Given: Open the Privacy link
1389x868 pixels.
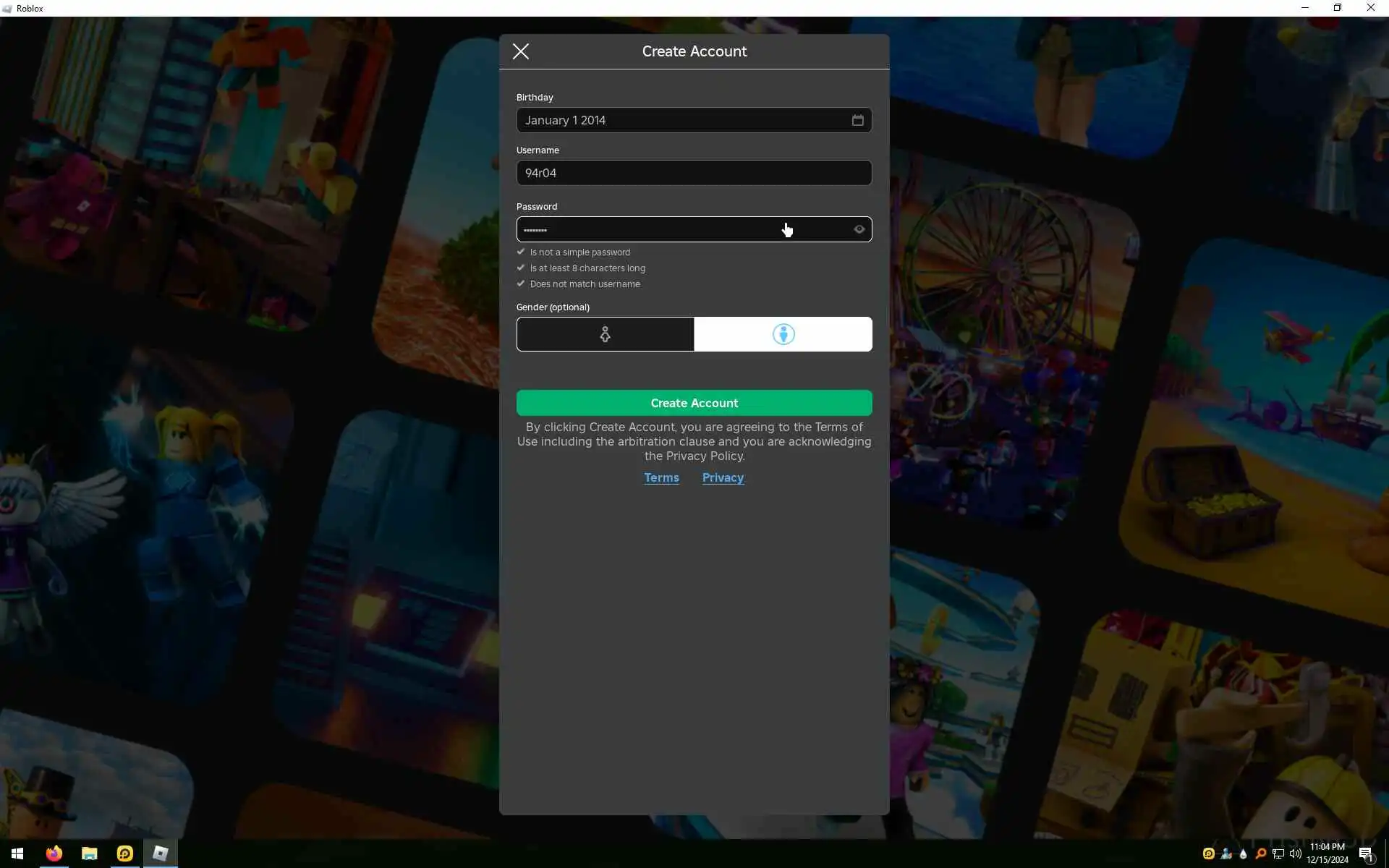Looking at the screenshot, I should tap(723, 477).
